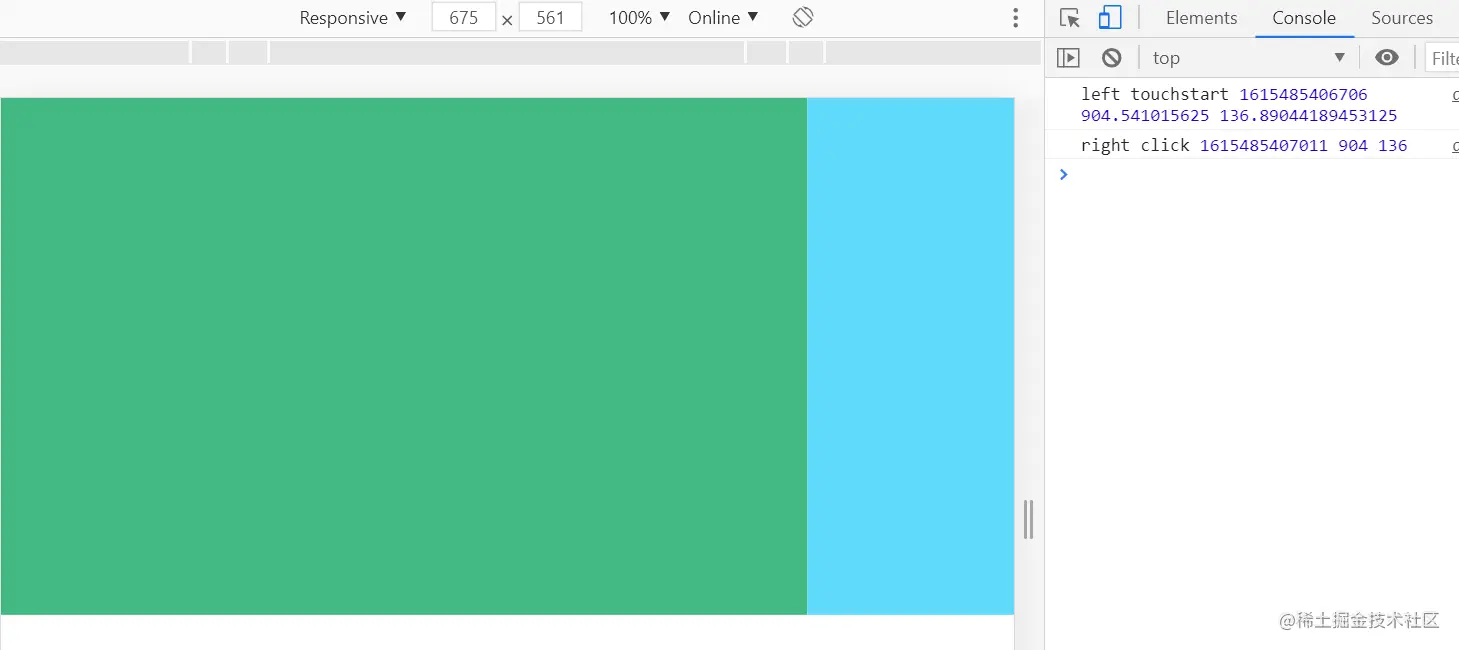Click the timestamp 1615485407011 in the log

tap(1264, 145)
